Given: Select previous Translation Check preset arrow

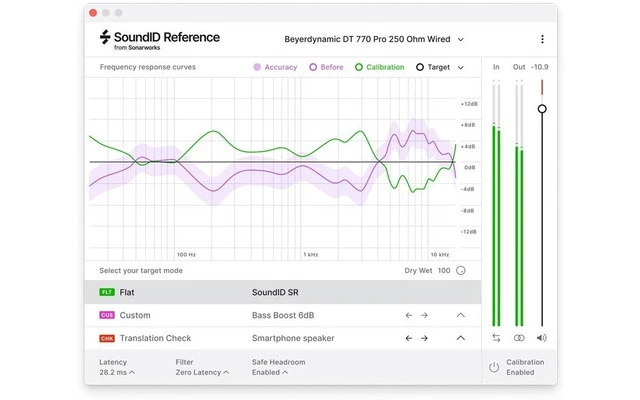Looking at the screenshot, I should tap(408, 338).
